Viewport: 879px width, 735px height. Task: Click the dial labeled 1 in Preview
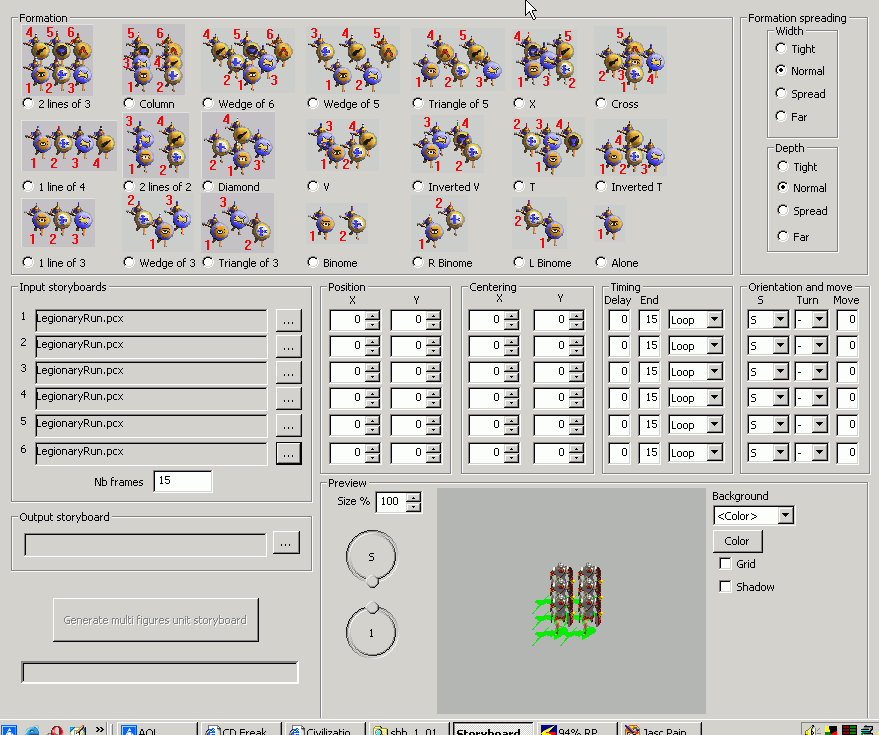pos(371,632)
